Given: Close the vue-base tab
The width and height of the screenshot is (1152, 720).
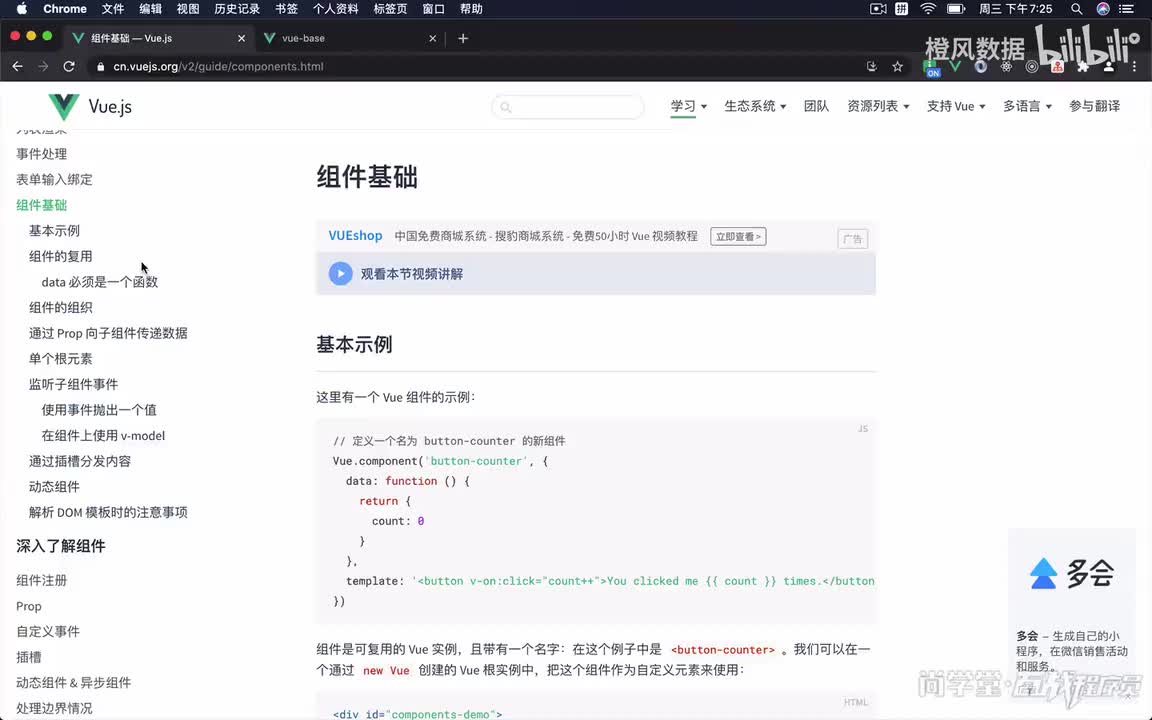Looking at the screenshot, I should point(432,38).
